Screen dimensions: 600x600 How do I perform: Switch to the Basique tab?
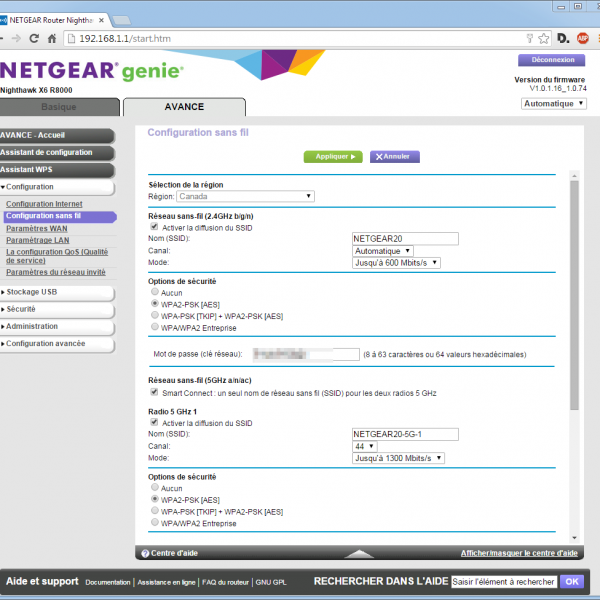(x=59, y=107)
